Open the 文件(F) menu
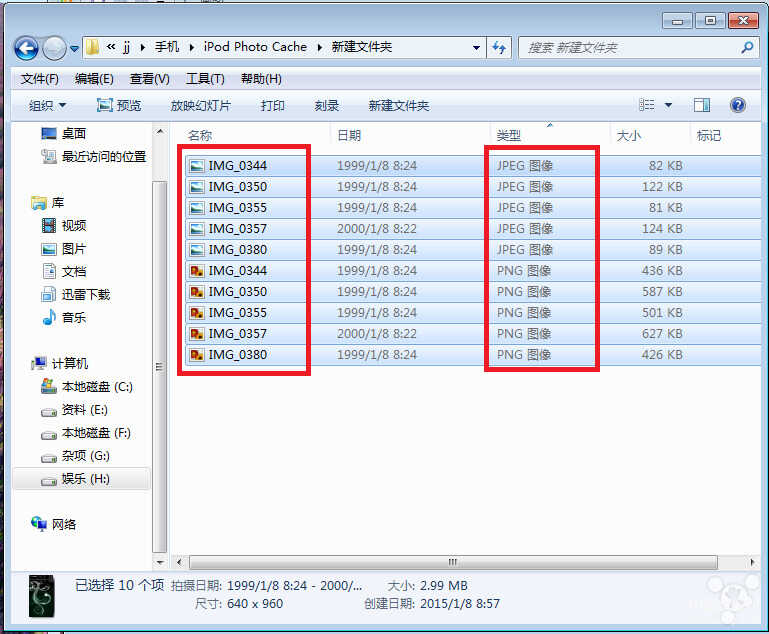Screen dimensions: 769x634 [x=40, y=78]
